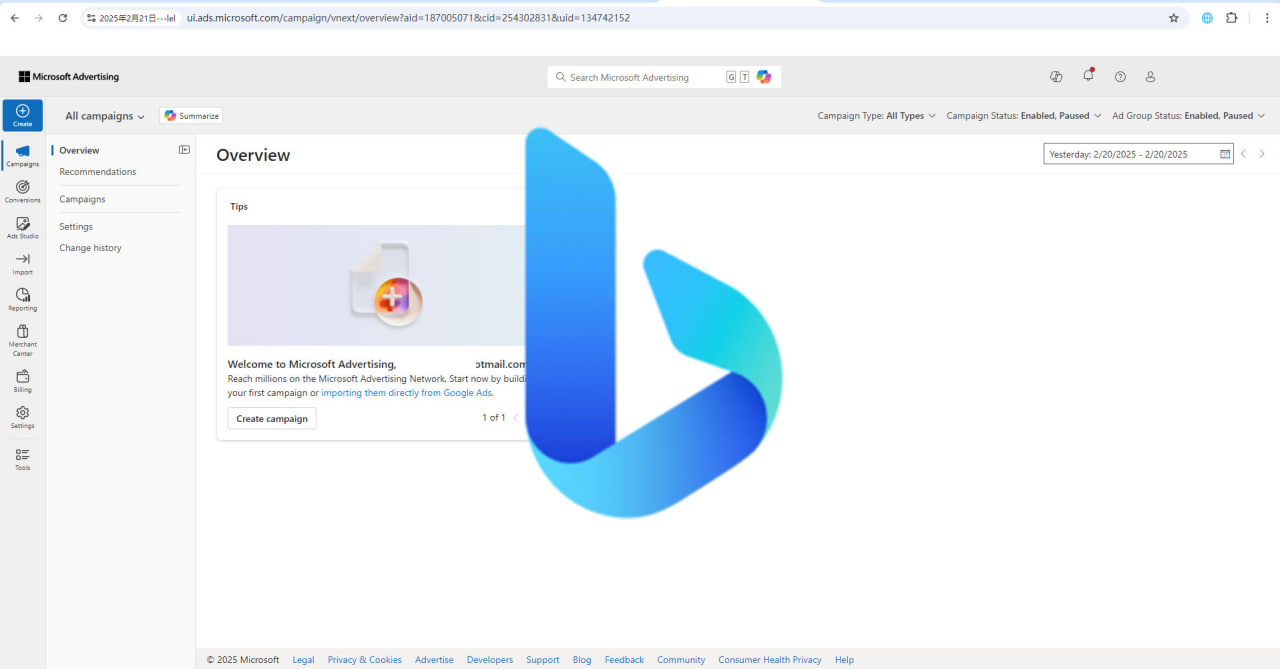Go to previous date range

click(1244, 154)
